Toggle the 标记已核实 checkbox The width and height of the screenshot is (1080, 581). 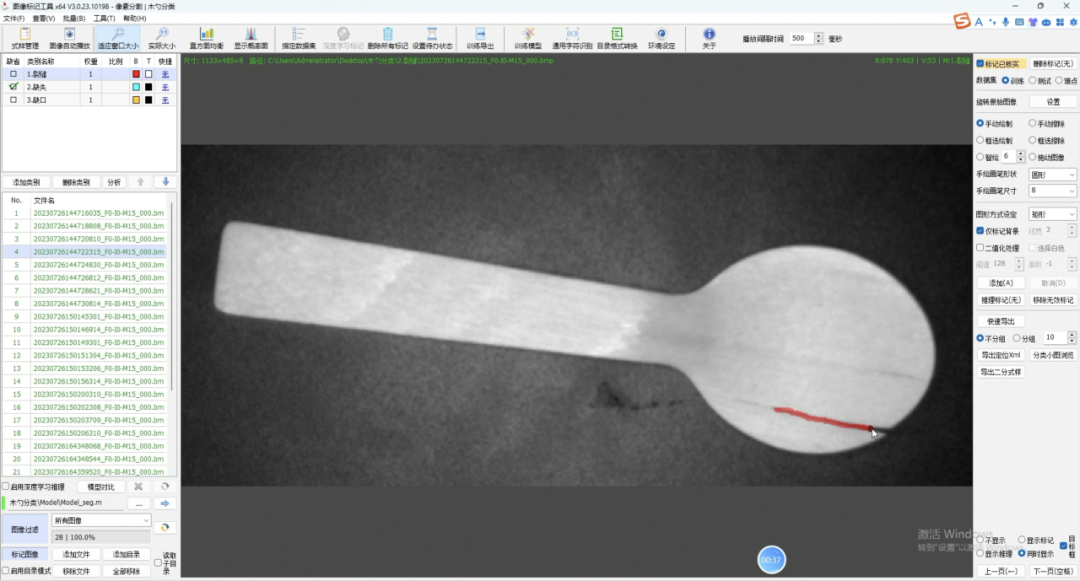[980, 63]
